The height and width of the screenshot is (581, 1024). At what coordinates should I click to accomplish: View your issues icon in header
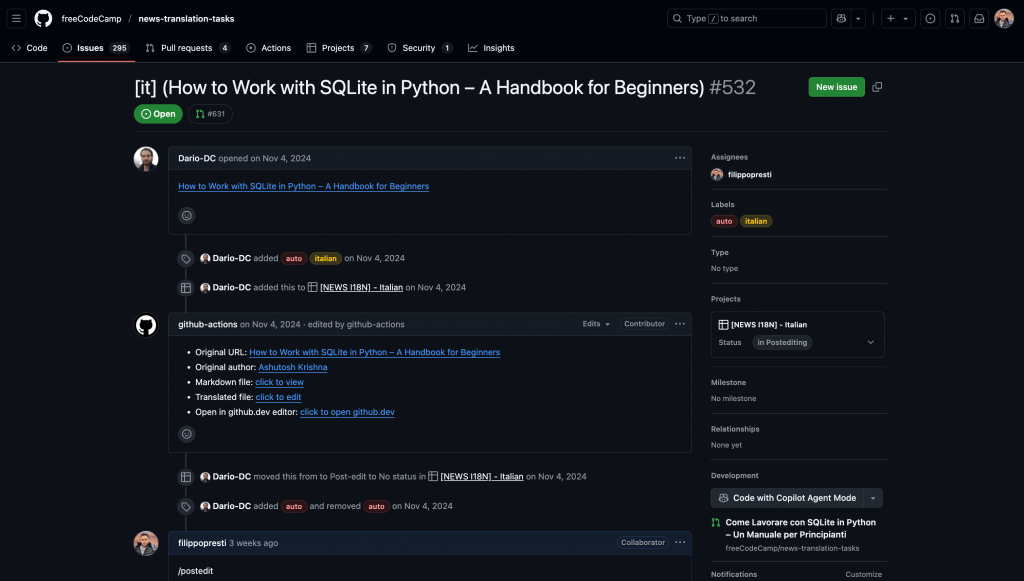[930, 18]
